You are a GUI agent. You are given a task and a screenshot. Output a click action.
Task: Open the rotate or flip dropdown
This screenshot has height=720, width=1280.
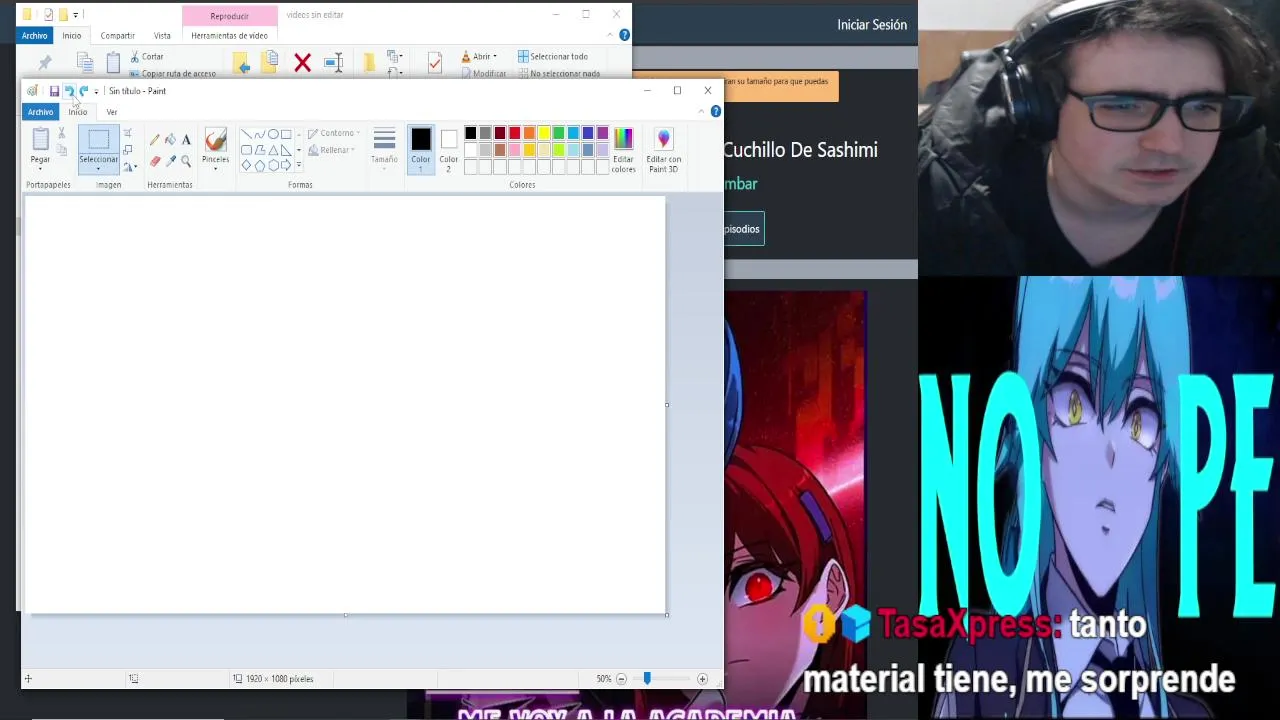[130, 167]
